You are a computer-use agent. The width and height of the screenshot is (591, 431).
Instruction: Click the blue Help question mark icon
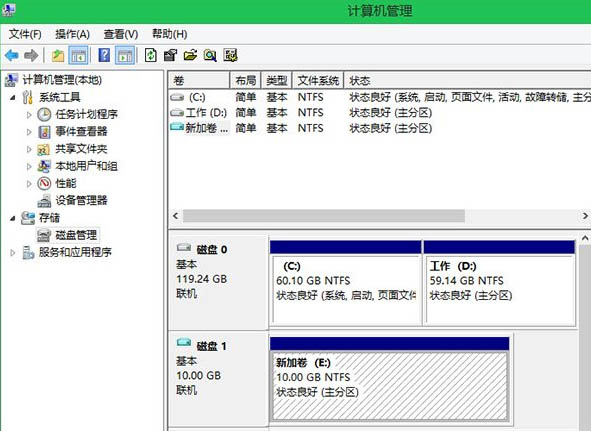point(104,55)
